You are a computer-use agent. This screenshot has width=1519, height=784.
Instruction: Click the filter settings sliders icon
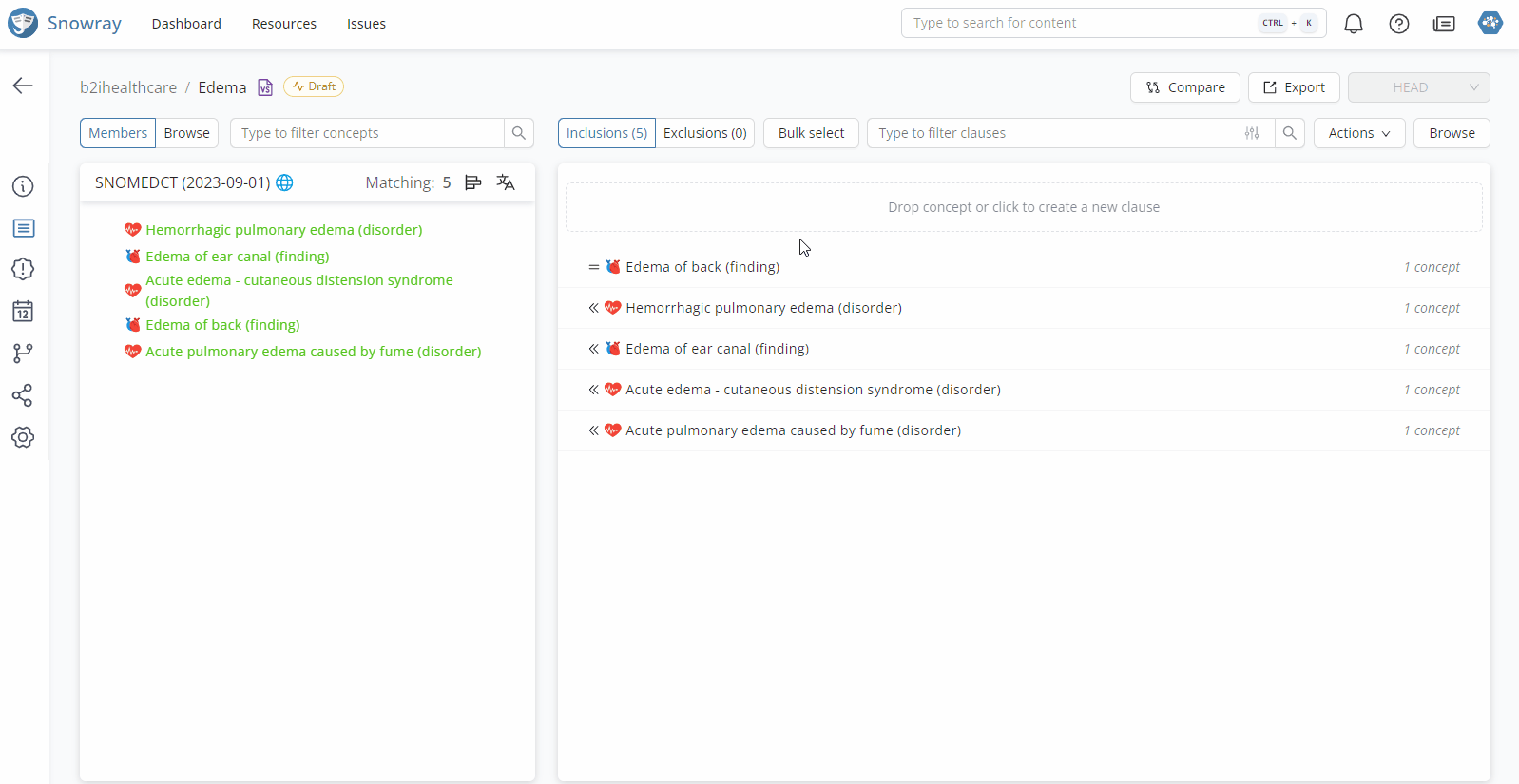tap(1252, 133)
